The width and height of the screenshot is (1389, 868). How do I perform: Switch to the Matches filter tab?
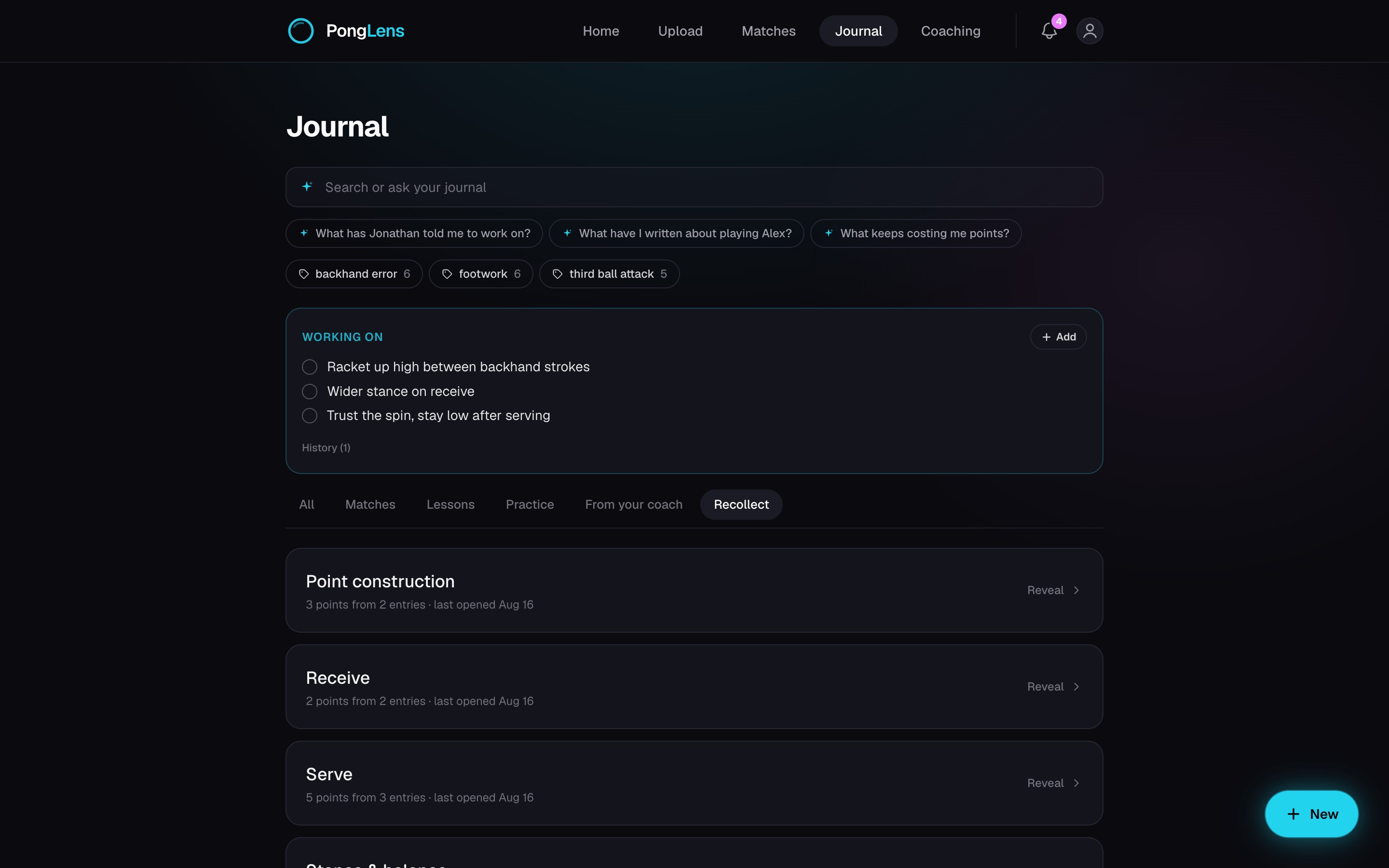(x=370, y=504)
